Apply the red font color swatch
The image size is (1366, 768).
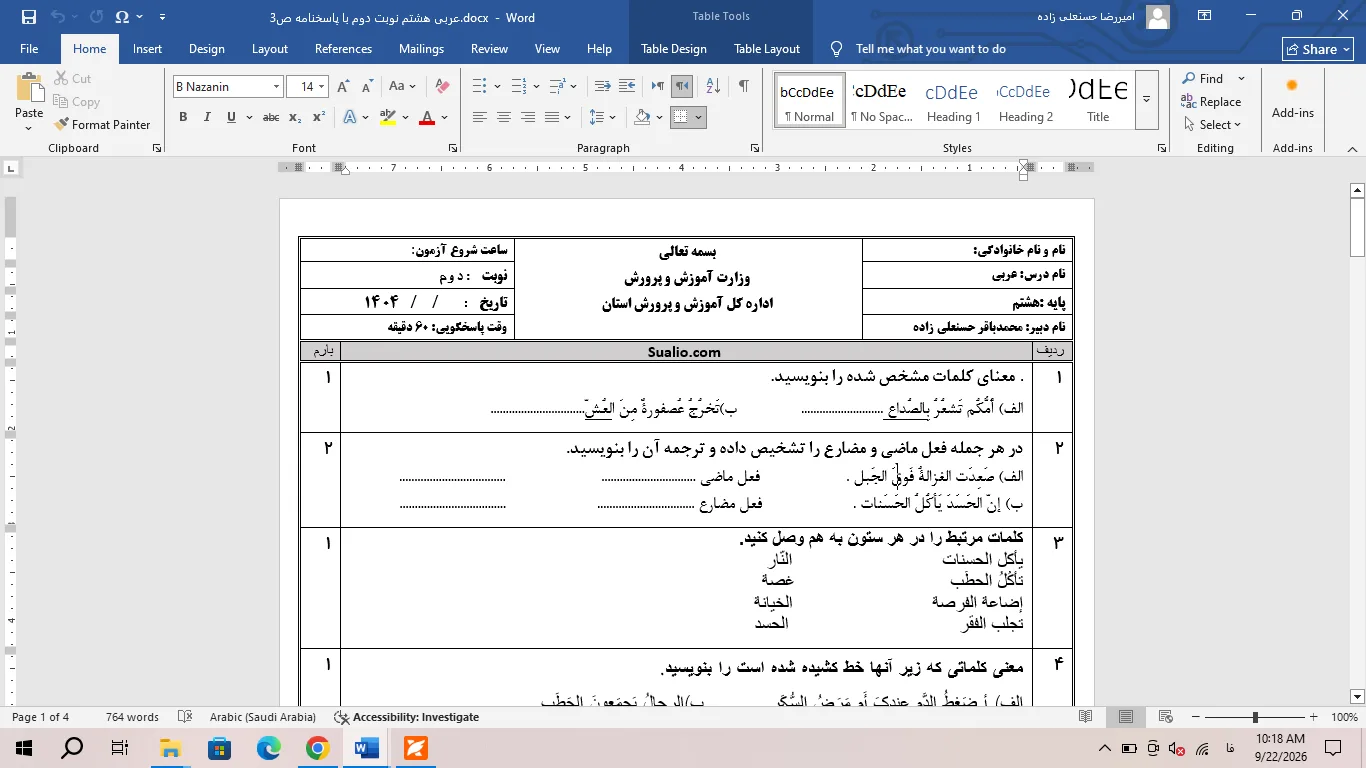coord(427,117)
